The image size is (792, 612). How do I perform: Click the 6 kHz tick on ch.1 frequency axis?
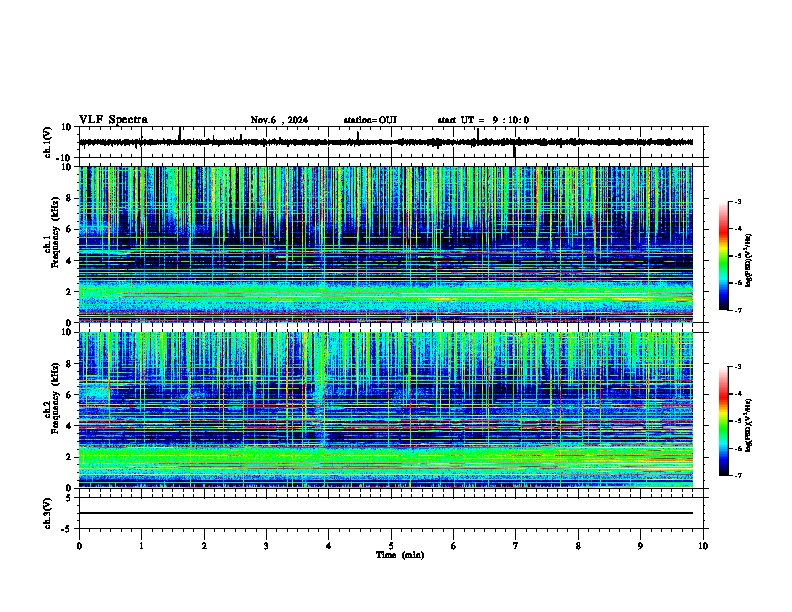(x=69, y=230)
